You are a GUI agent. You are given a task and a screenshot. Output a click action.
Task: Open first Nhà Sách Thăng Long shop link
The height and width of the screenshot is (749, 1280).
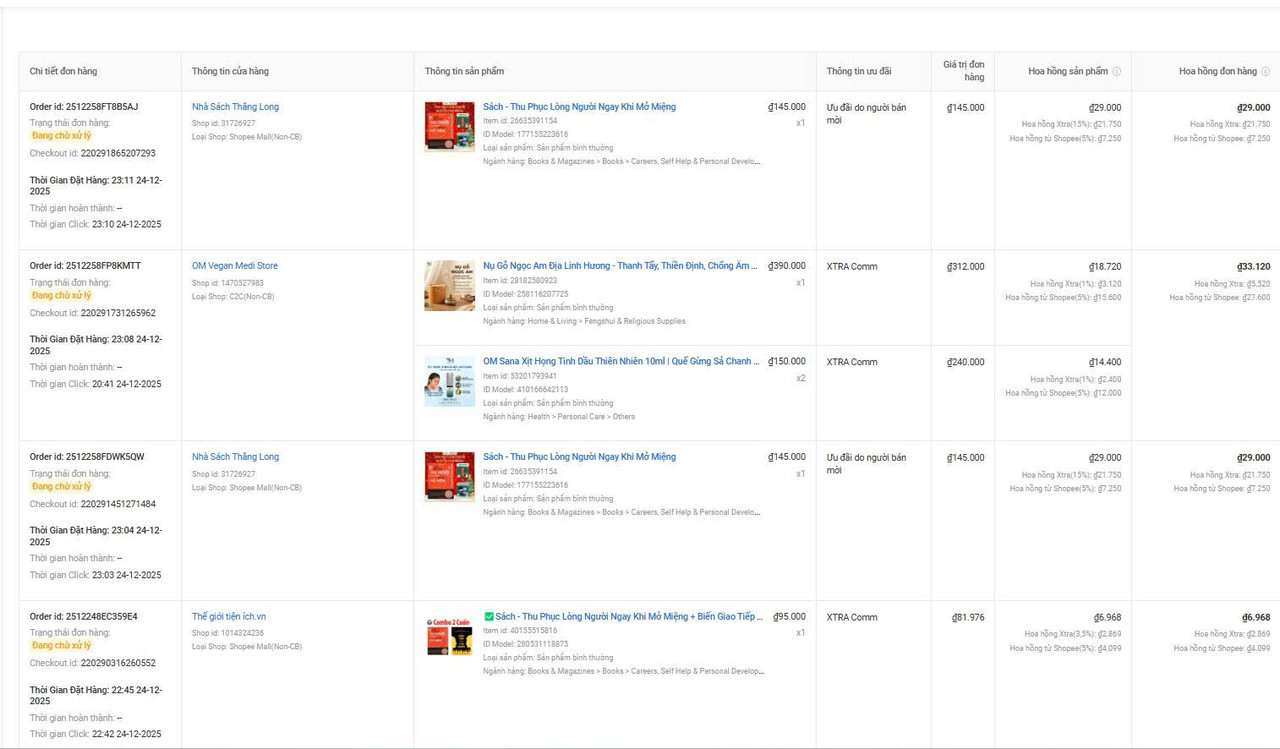[x=235, y=107]
